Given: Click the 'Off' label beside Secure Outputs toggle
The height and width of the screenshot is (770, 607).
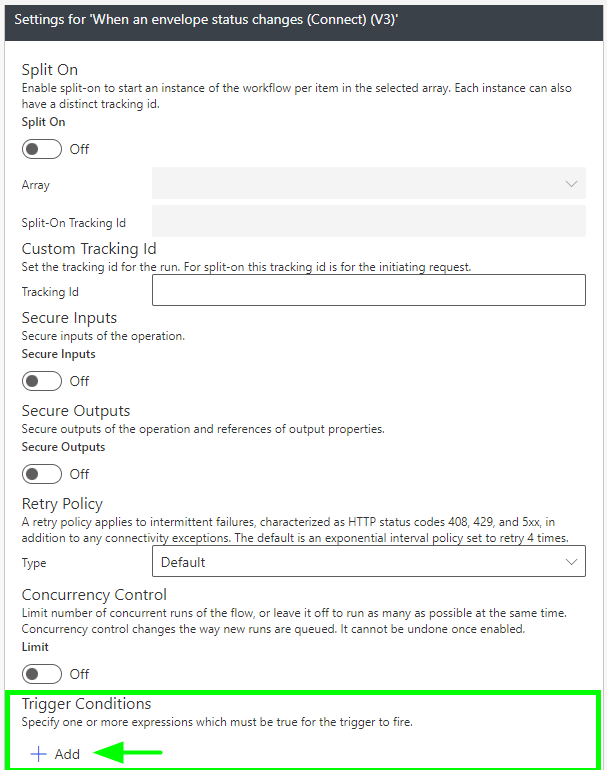Looking at the screenshot, I should tap(79, 473).
